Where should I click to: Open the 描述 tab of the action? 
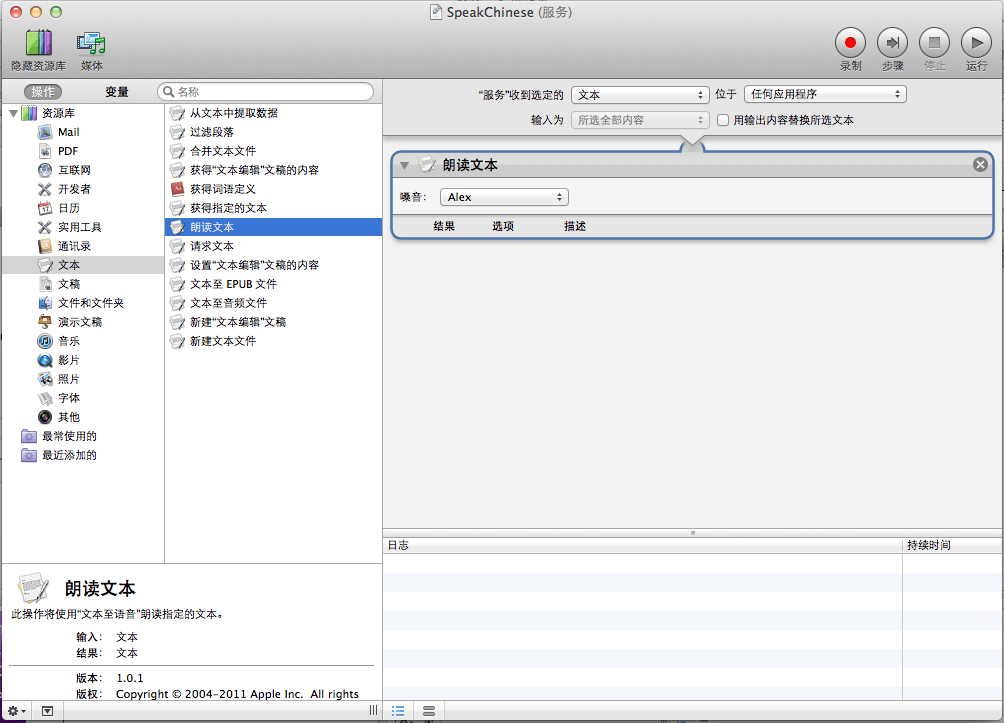[x=574, y=226]
